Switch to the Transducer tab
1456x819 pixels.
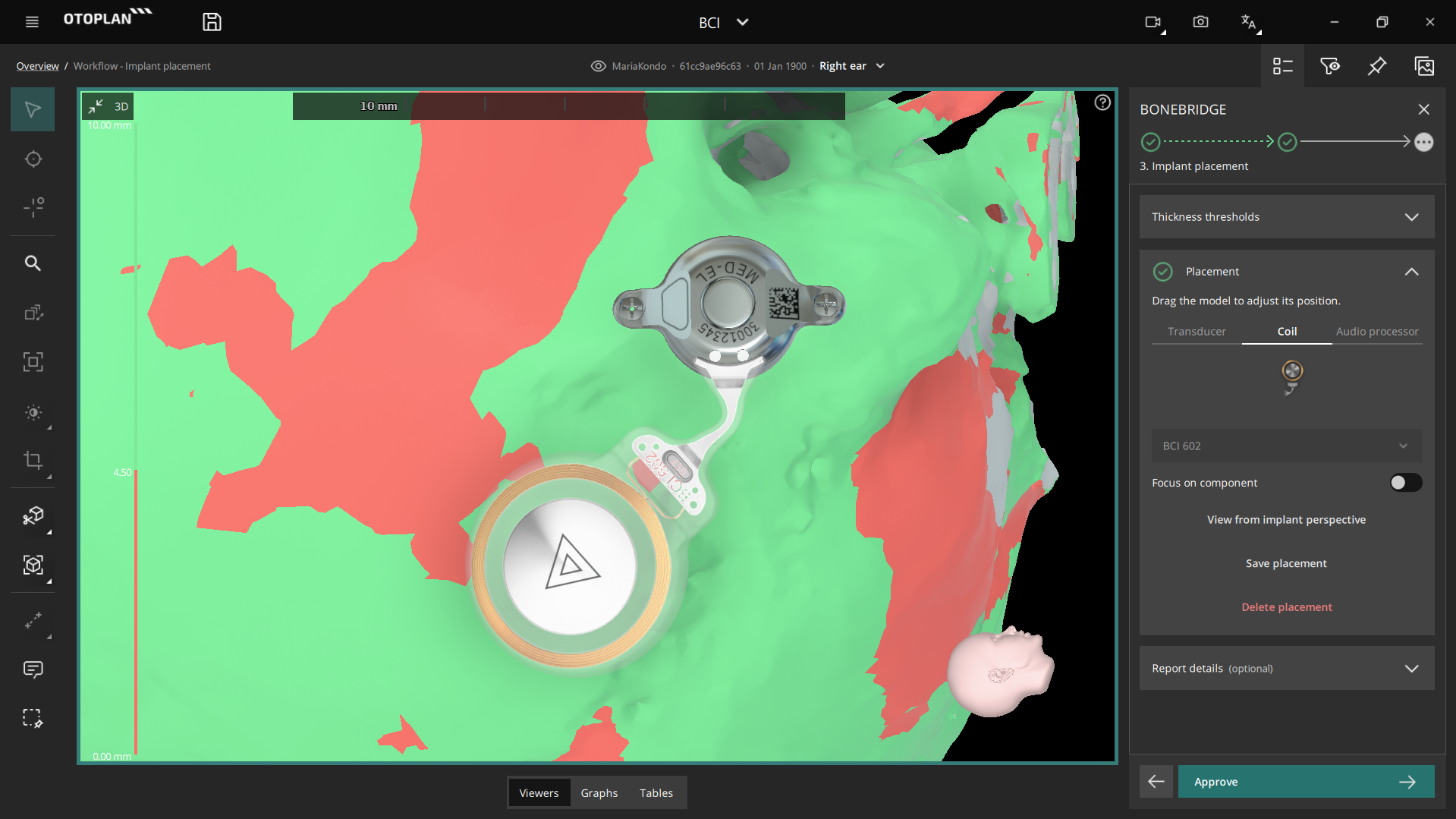pos(1197,332)
